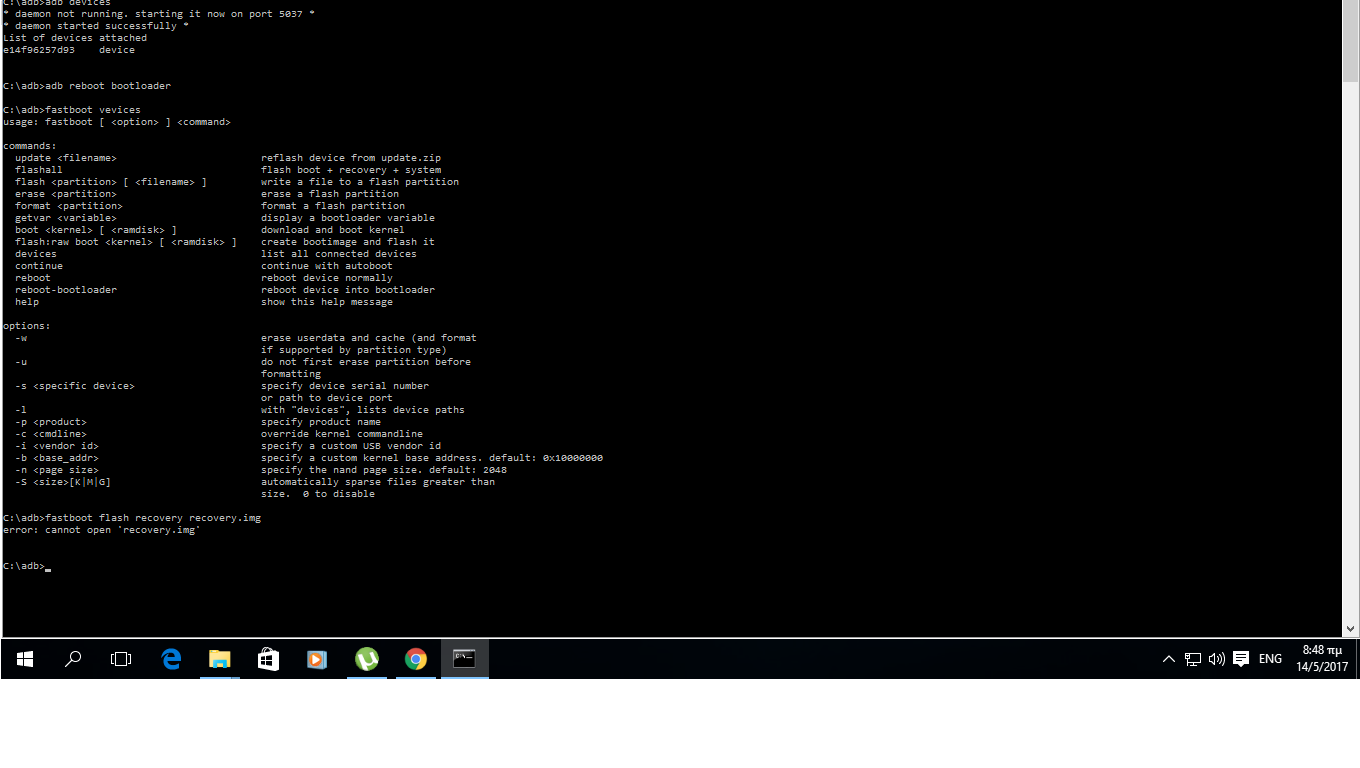
Task: Launch Microsoft Edge from the taskbar
Action: (x=171, y=659)
